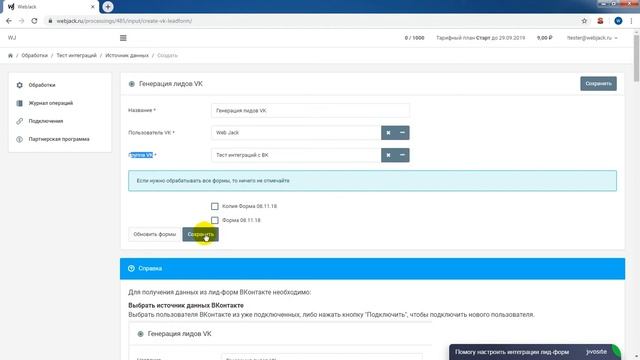Click the gear icon beside Обработки
This screenshot has width=640, height=360.
coord(19,85)
